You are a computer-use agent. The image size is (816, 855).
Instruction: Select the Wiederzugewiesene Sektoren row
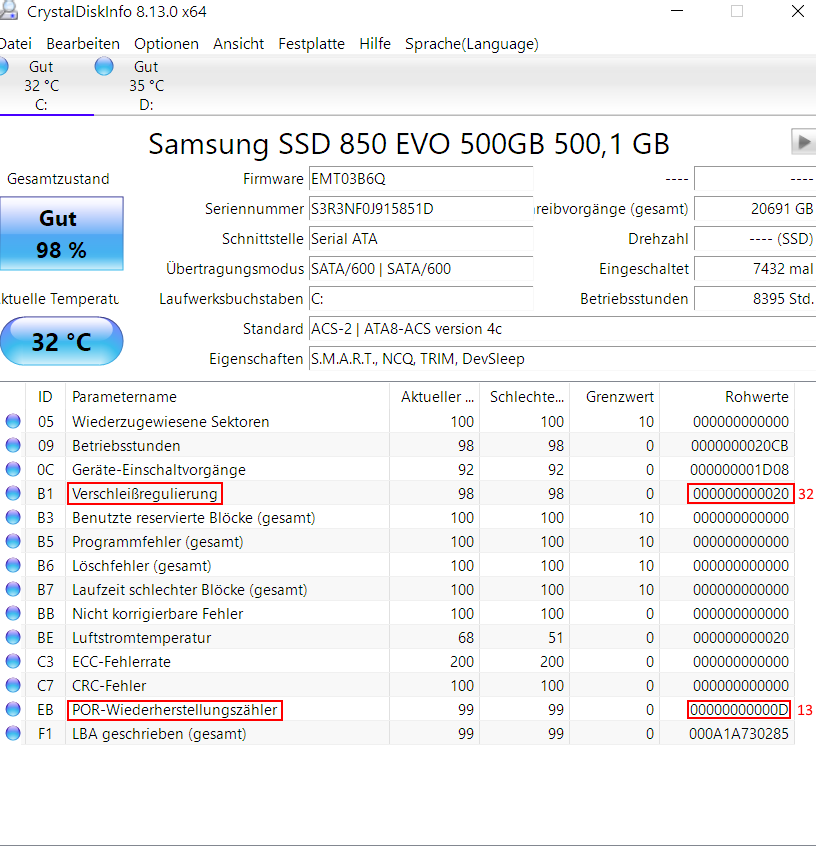397,422
